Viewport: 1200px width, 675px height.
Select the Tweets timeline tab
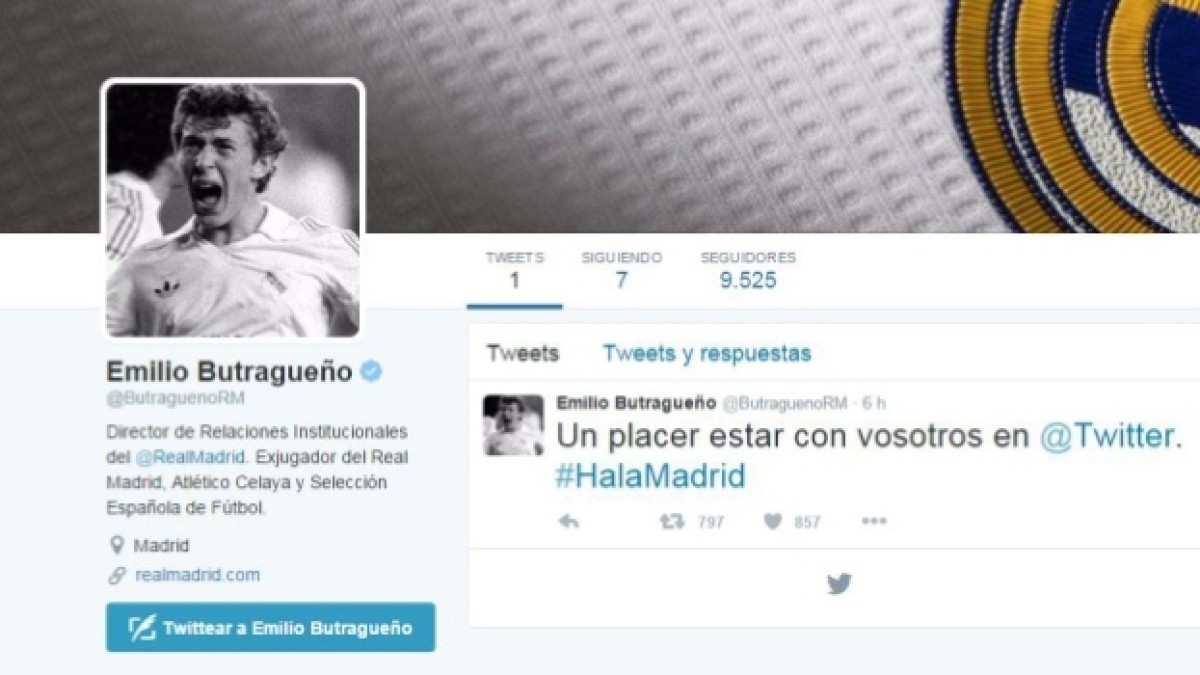(522, 353)
